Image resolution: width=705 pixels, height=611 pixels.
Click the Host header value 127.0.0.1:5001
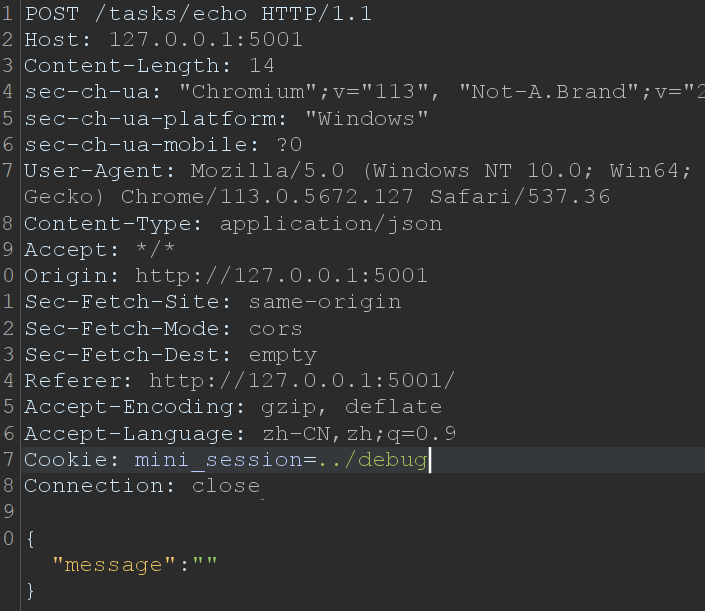tap(205, 40)
